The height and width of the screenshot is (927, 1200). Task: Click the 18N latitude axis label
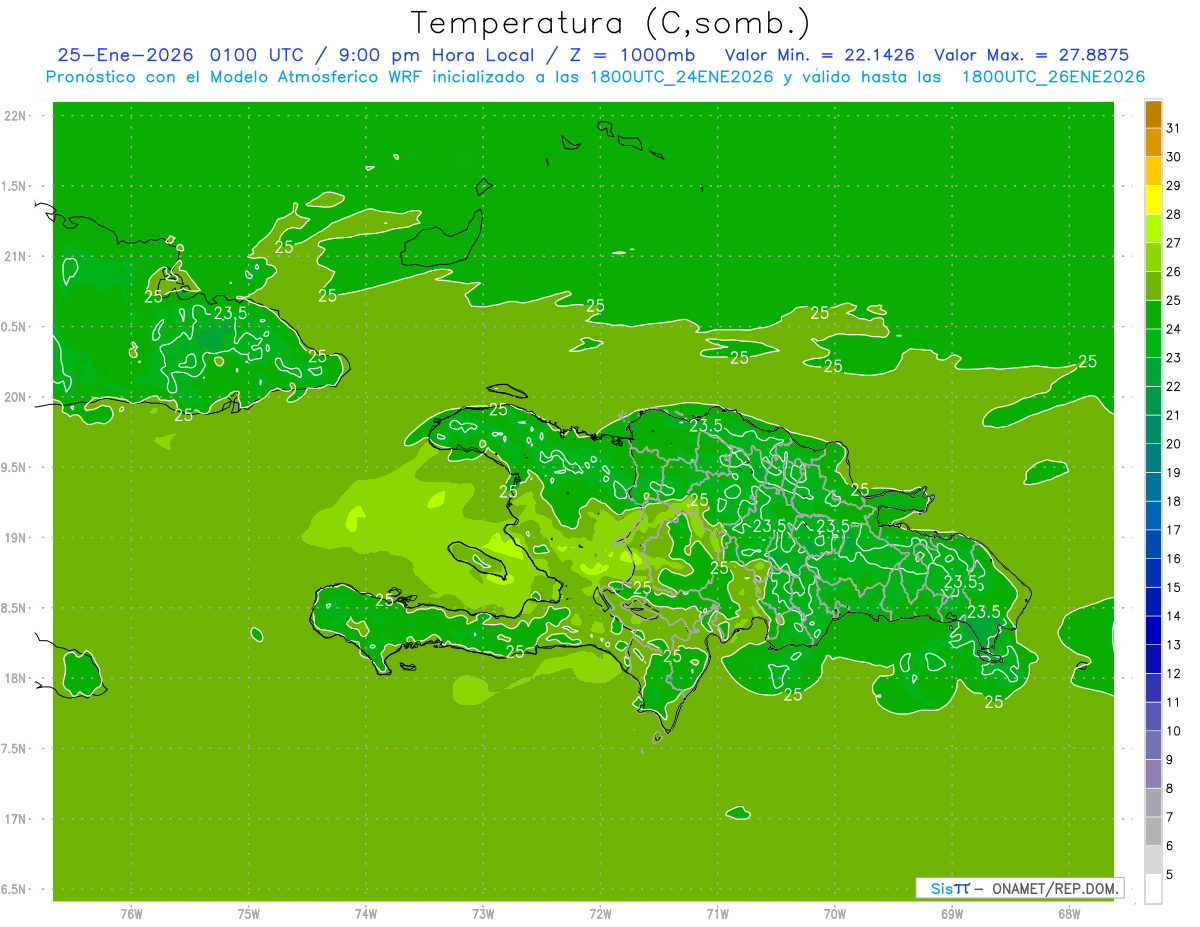tap(17, 678)
